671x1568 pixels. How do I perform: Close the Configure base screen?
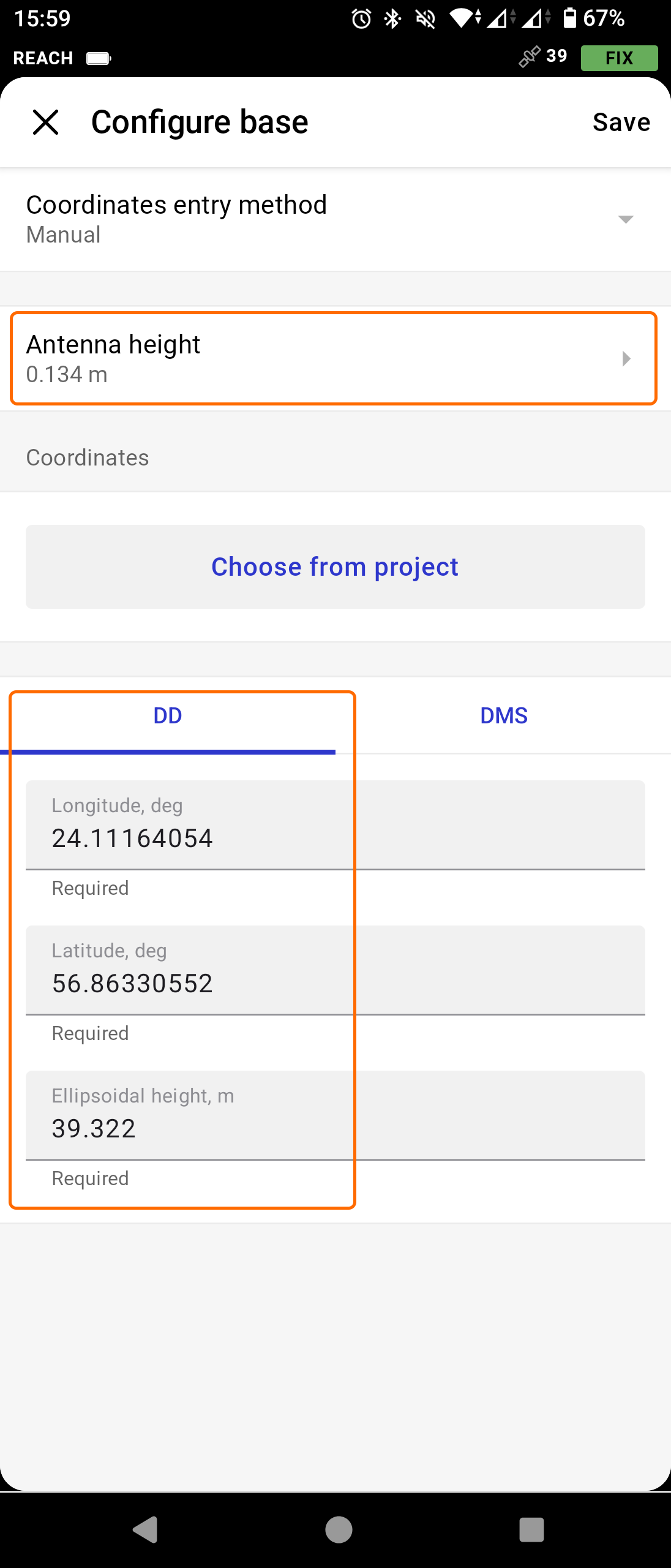coord(46,122)
